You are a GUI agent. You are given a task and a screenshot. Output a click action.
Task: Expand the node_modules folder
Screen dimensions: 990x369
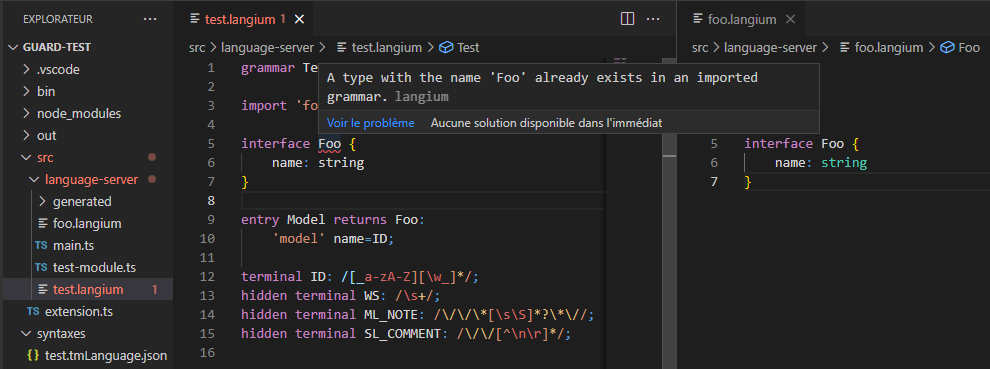(x=26, y=114)
